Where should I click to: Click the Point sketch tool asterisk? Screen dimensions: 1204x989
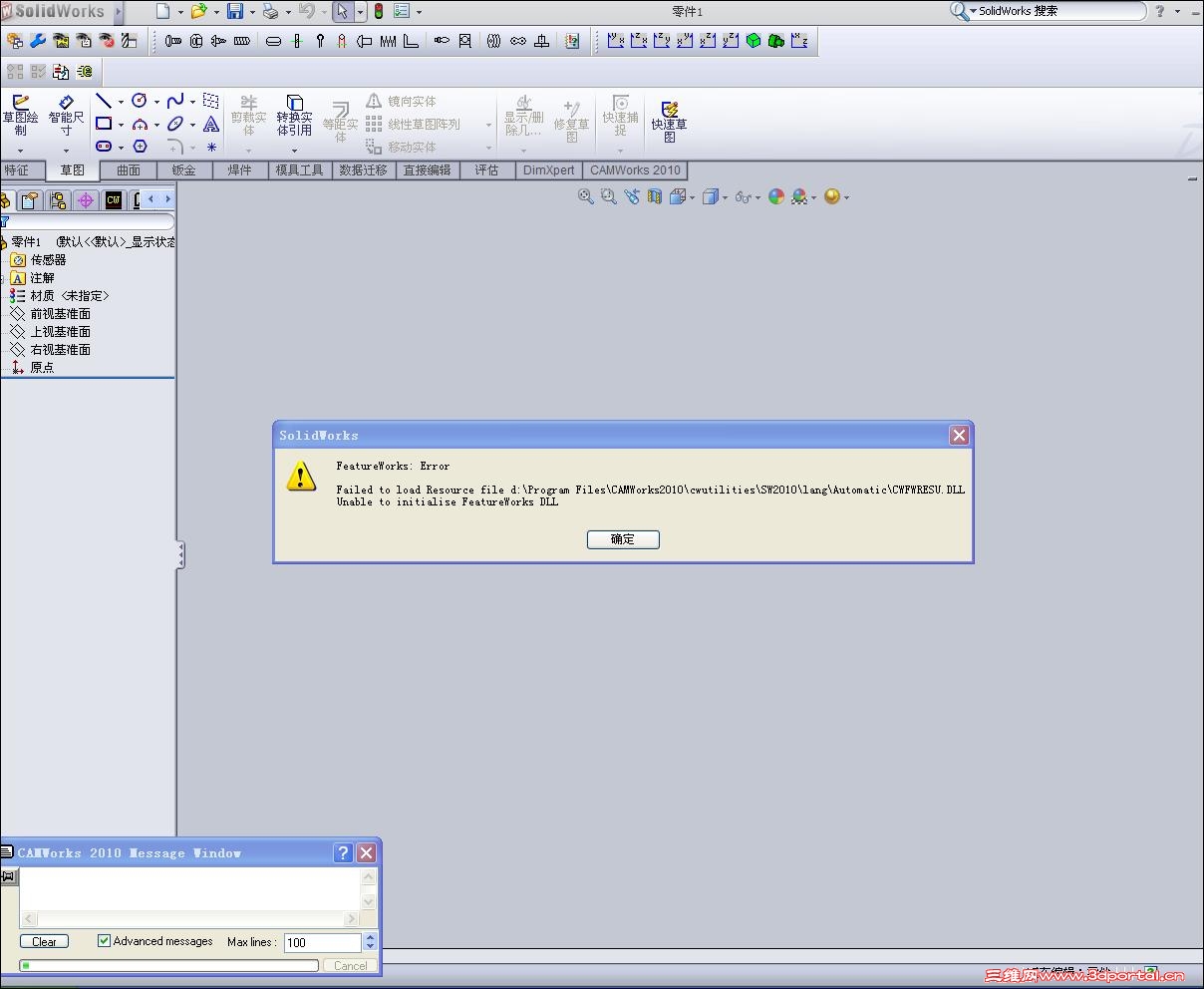(x=211, y=147)
